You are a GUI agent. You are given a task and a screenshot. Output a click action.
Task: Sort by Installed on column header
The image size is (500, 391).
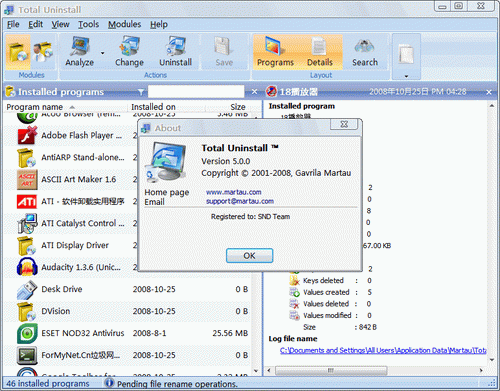pos(153,107)
